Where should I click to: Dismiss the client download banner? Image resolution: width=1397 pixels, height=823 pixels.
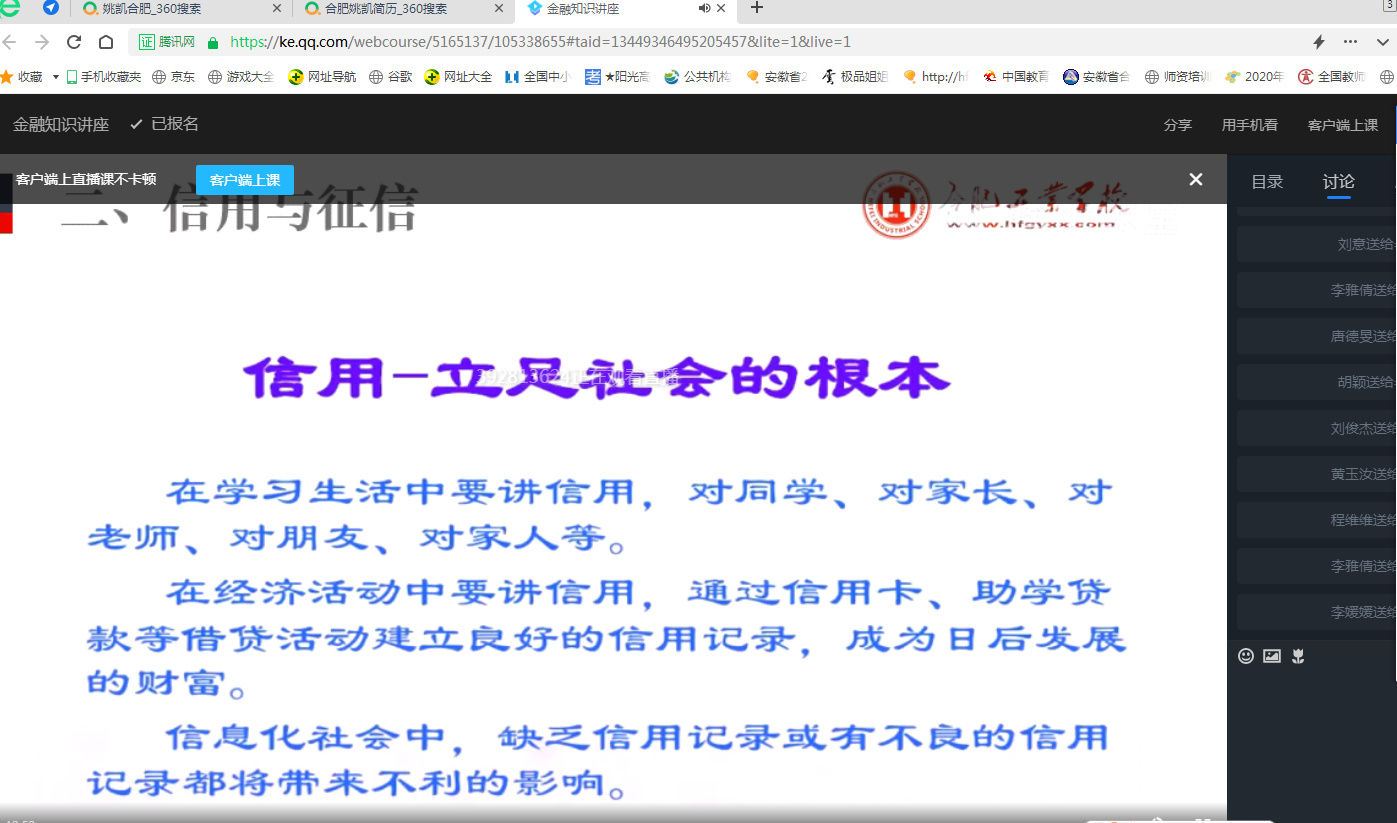[x=1195, y=179]
